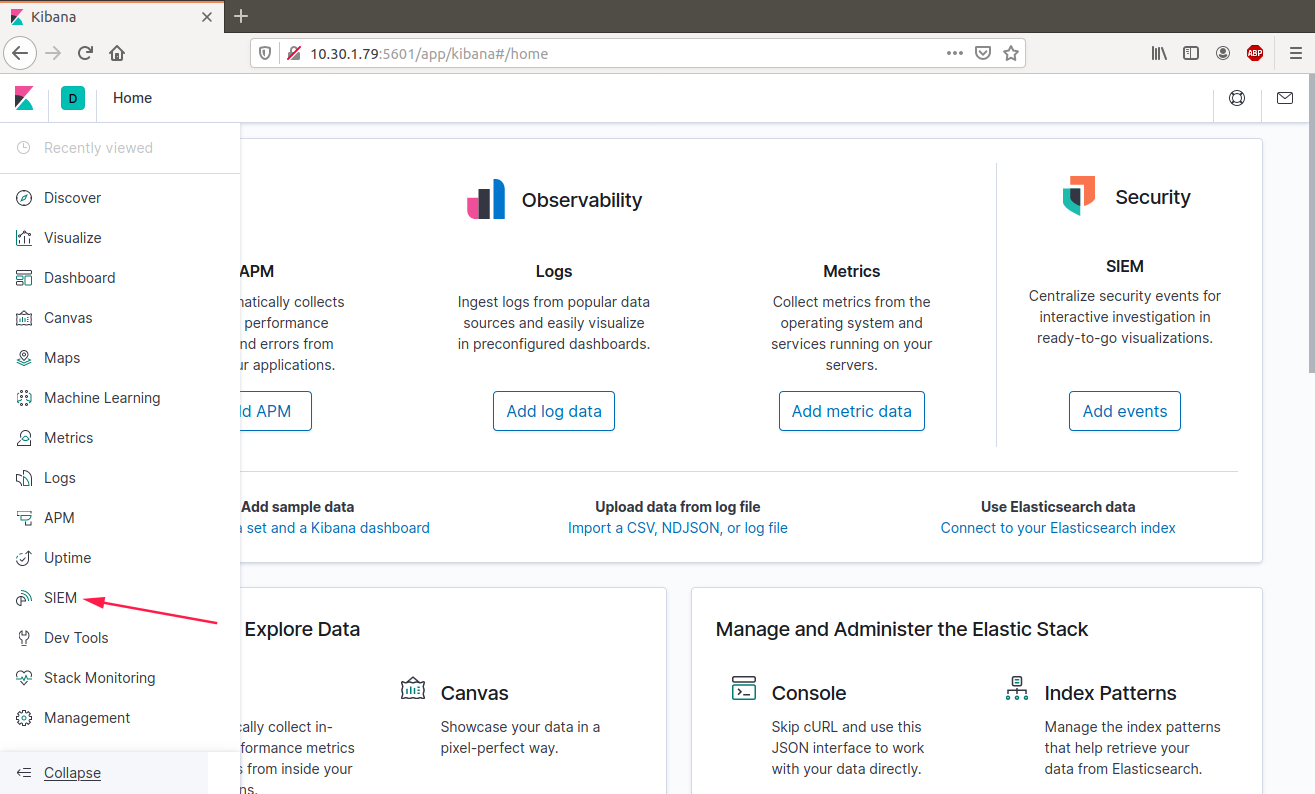The width and height of the screenshot is (1315, 794).
Task: Open Stack Monitoring heartbeat icon
Action: click(x=25, y=678)
